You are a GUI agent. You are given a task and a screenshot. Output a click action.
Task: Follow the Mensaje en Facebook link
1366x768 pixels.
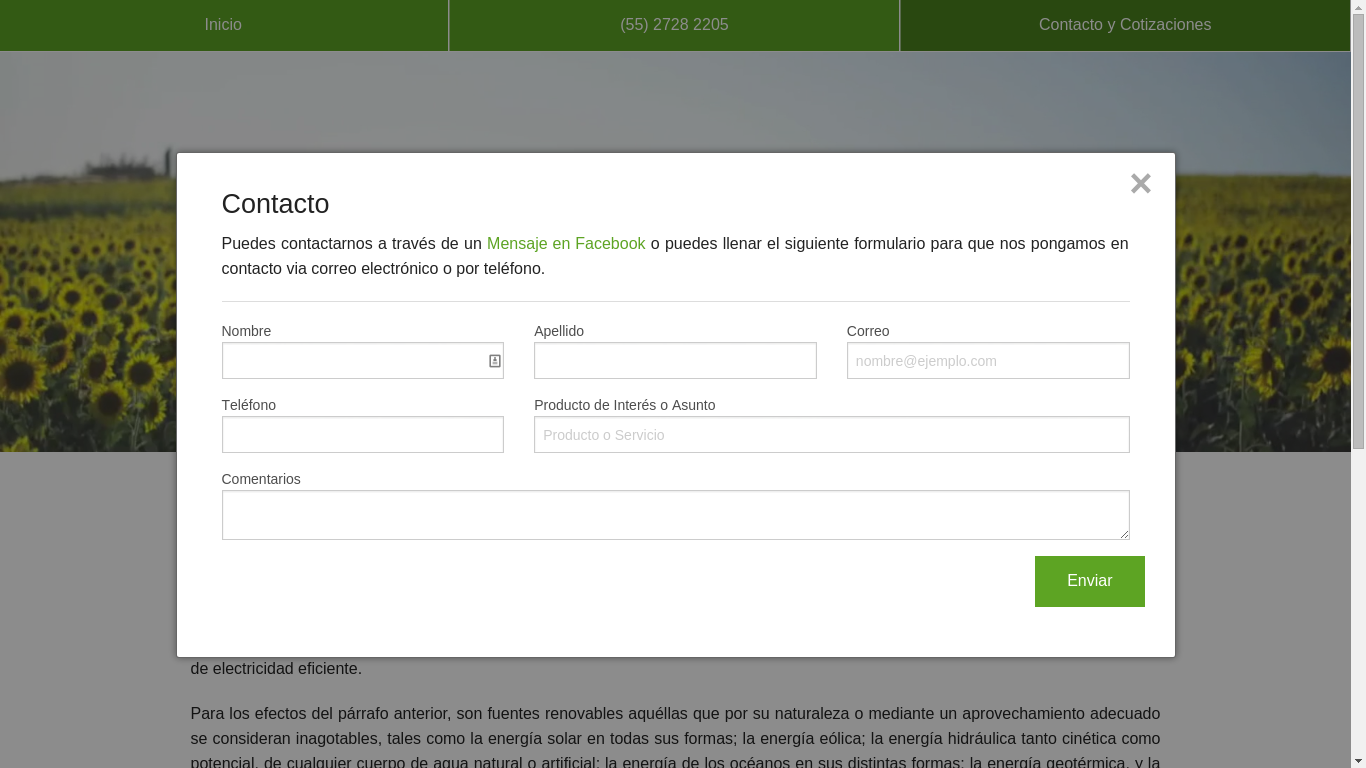click(x=566, y=244)
